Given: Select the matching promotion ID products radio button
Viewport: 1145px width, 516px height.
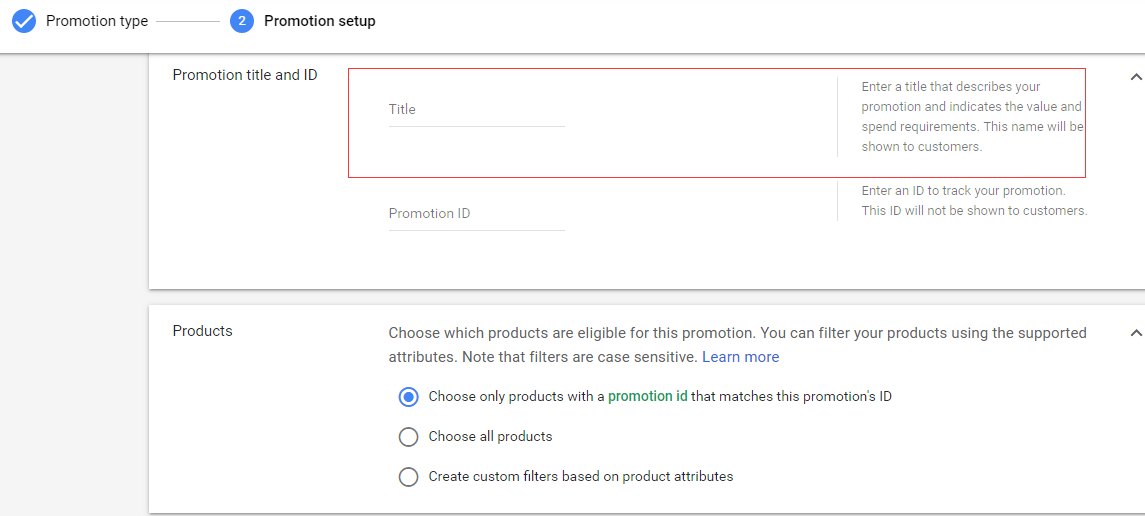Looking at the screenshot, I should 408,397.
